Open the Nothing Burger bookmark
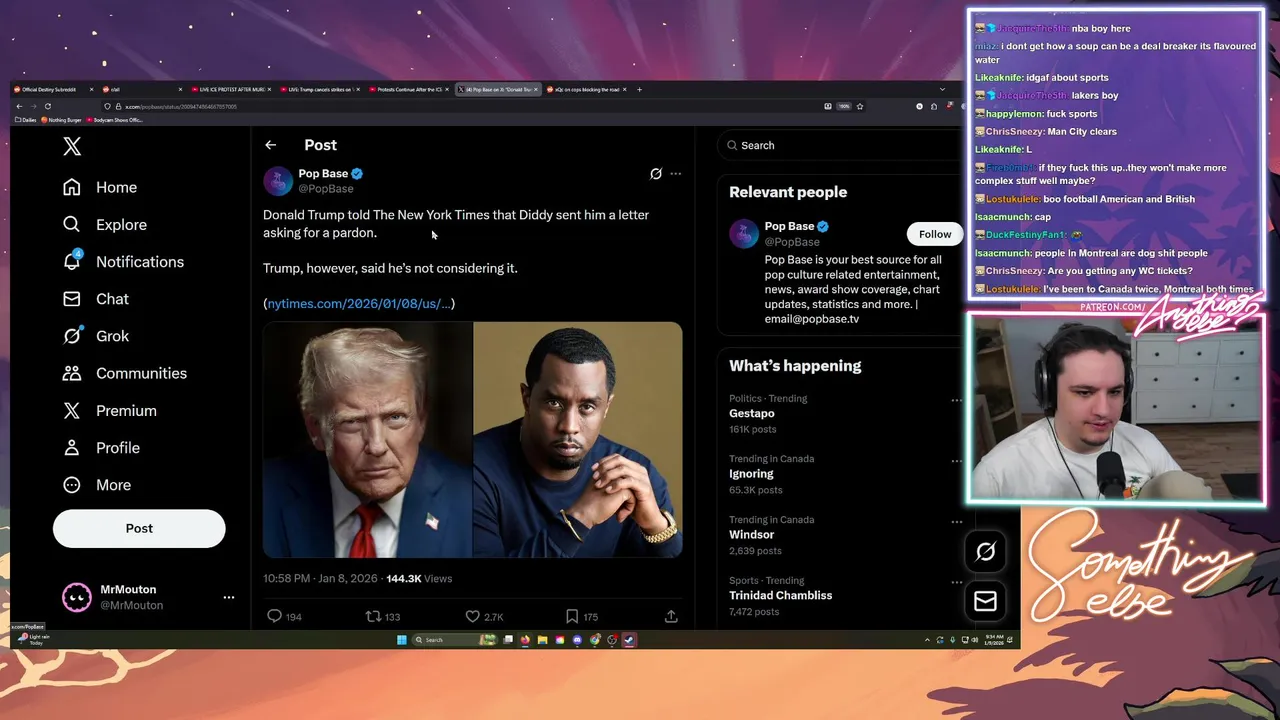 click(61, 120)
